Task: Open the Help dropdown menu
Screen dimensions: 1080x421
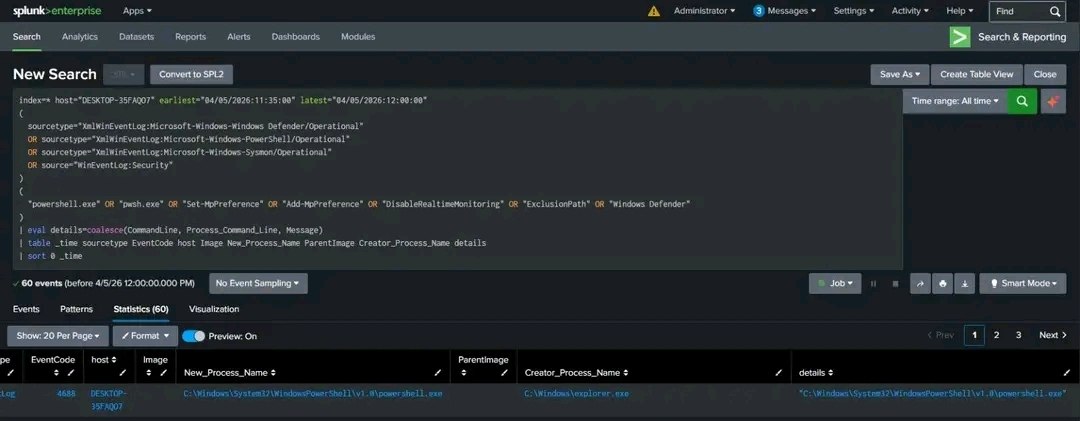Action: point(959,11)
